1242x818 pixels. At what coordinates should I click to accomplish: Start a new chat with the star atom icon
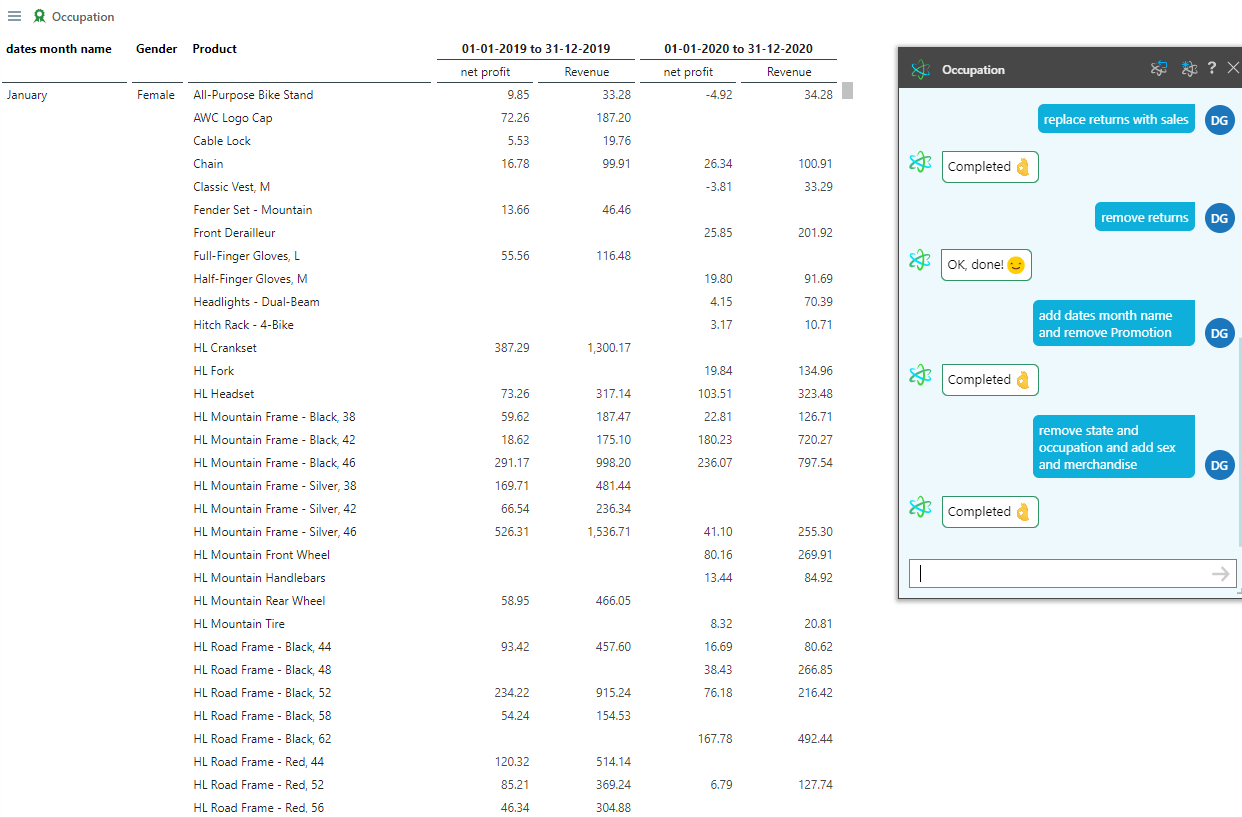(x=1189, y=68)
